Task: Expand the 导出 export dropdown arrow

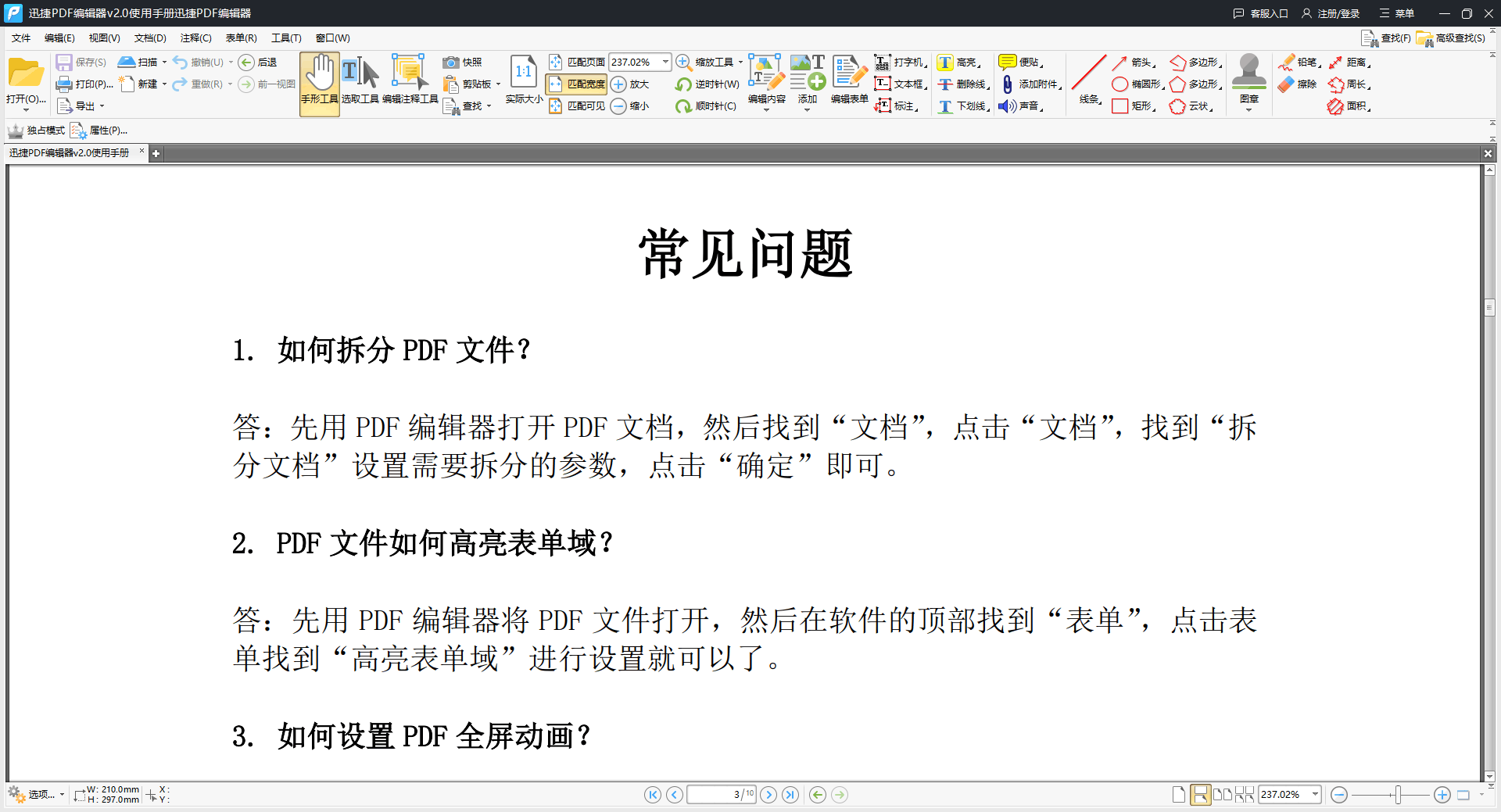Action: 102,106
